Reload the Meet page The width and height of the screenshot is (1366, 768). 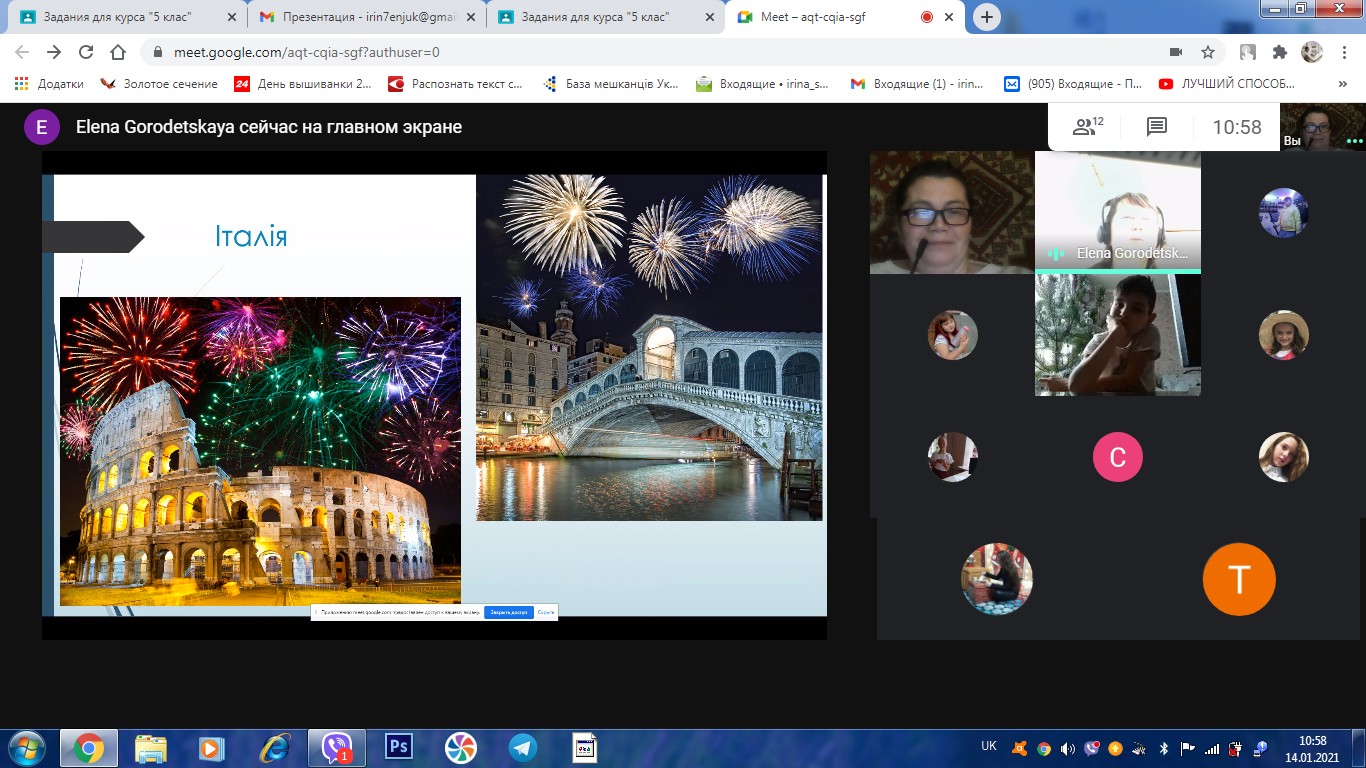click(86, 52)
